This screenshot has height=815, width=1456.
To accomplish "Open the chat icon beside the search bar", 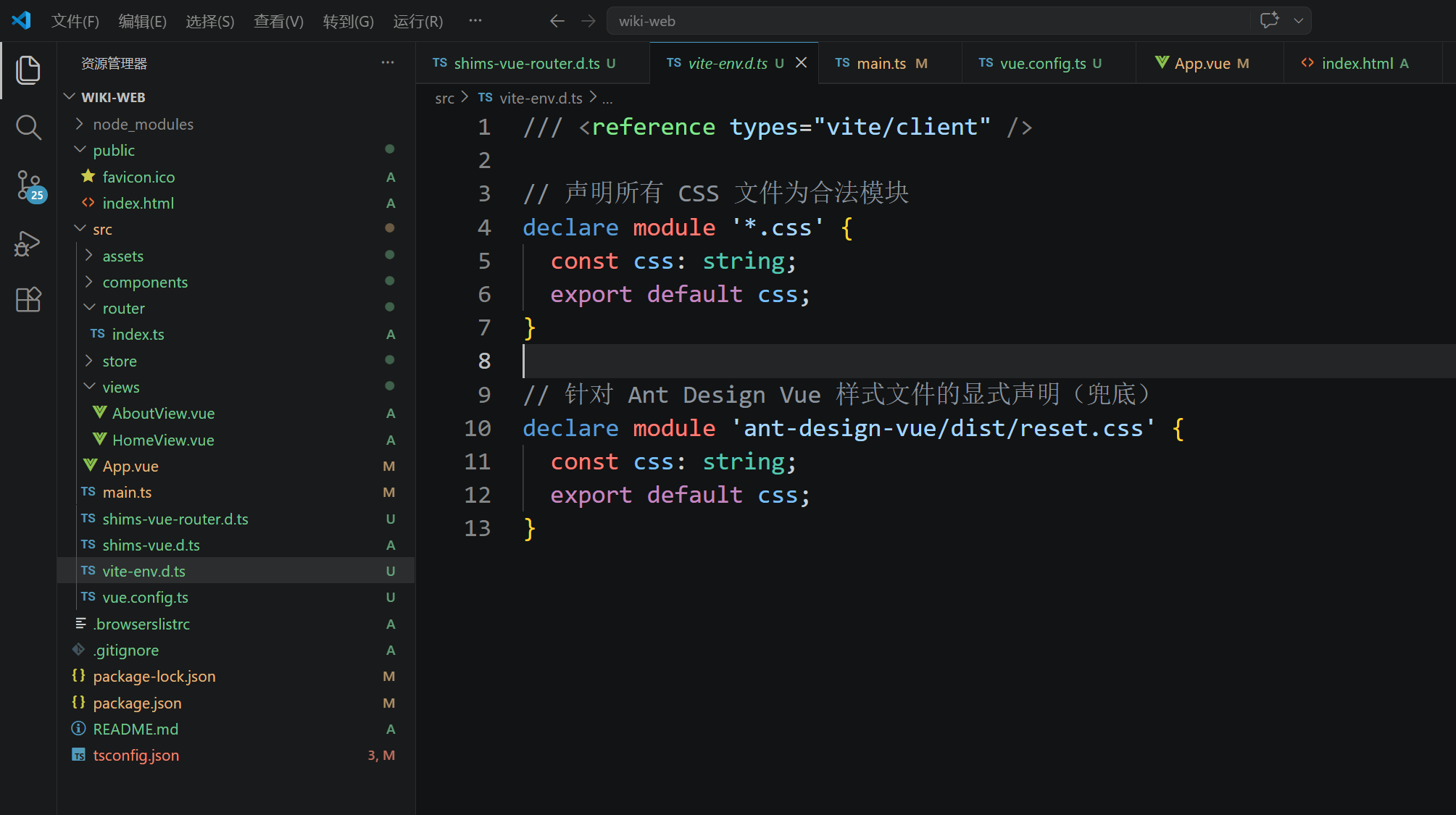I will 1269,21.
